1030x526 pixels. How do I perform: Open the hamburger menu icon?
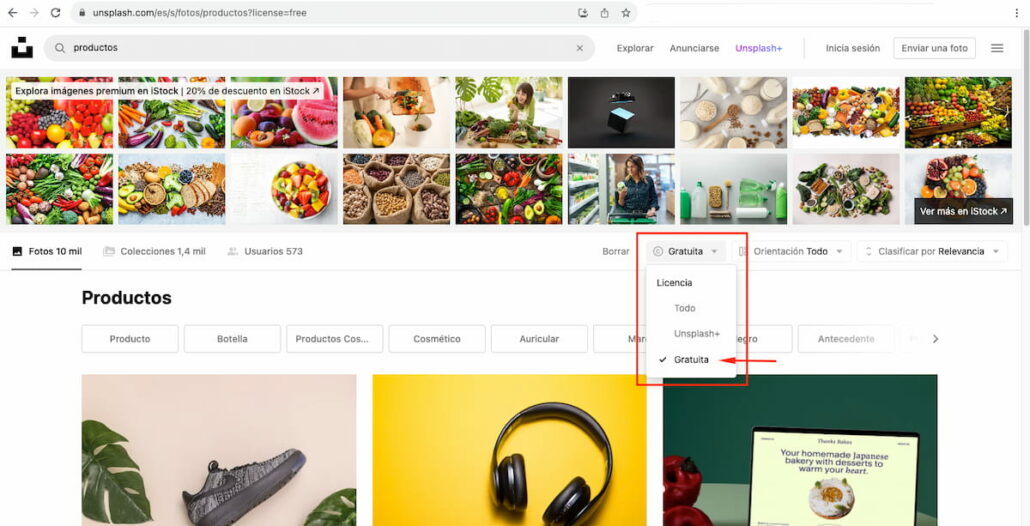(997, 48)
